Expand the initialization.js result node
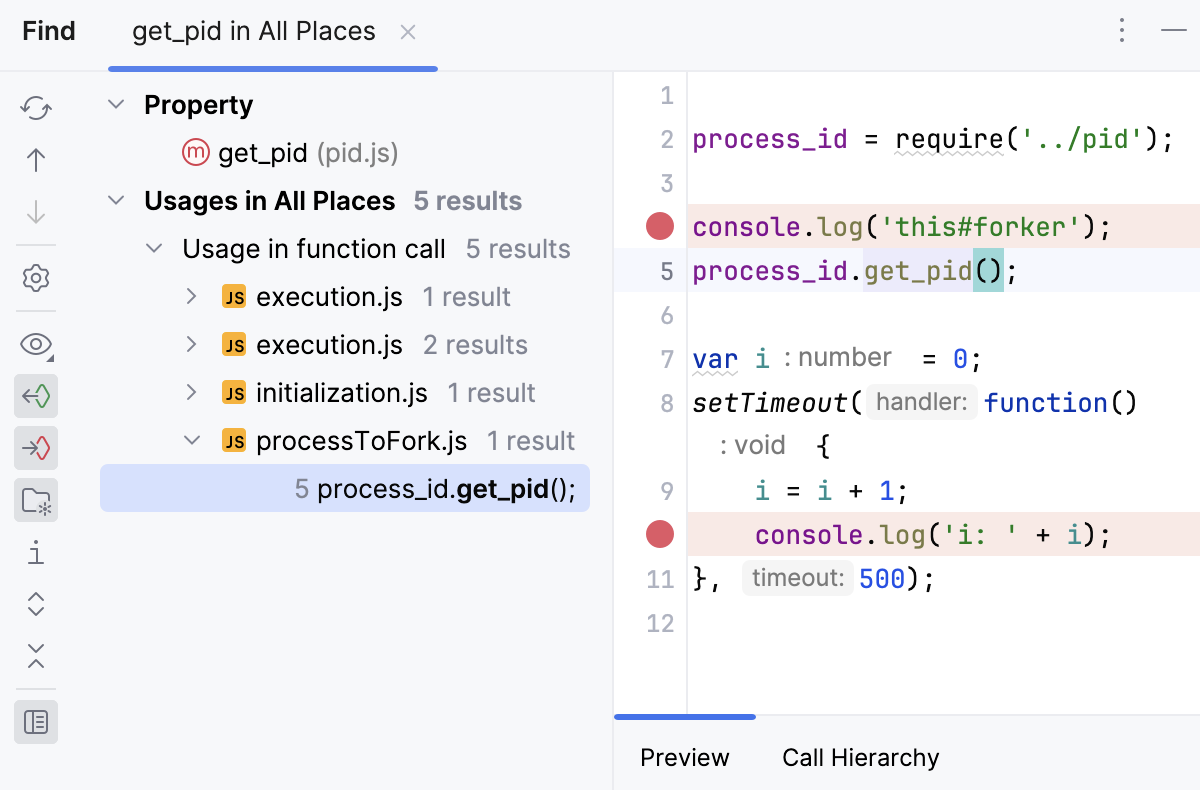 click(192, 393)
